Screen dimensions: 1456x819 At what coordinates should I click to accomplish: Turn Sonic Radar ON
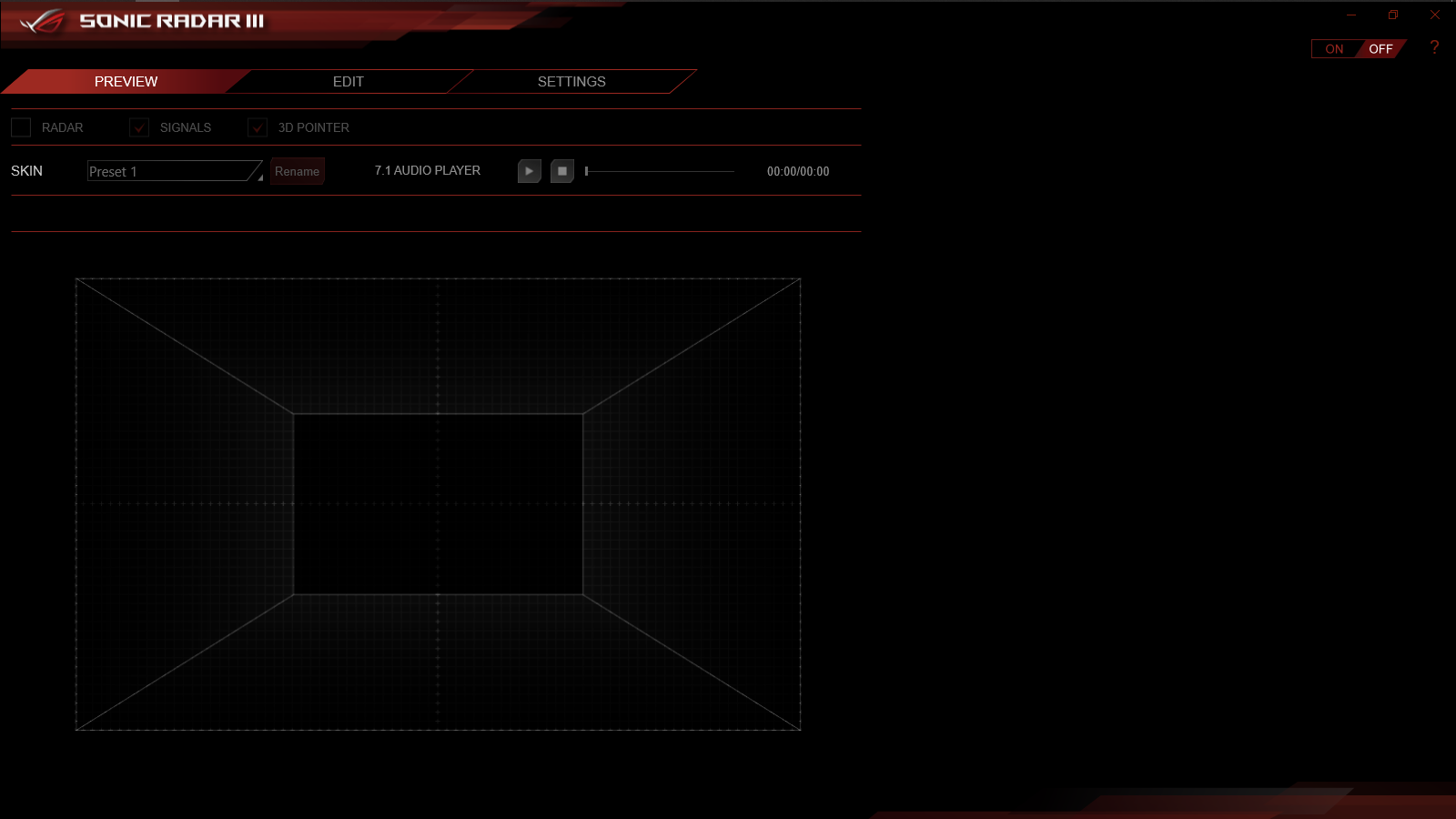(x=1334, y=49)
